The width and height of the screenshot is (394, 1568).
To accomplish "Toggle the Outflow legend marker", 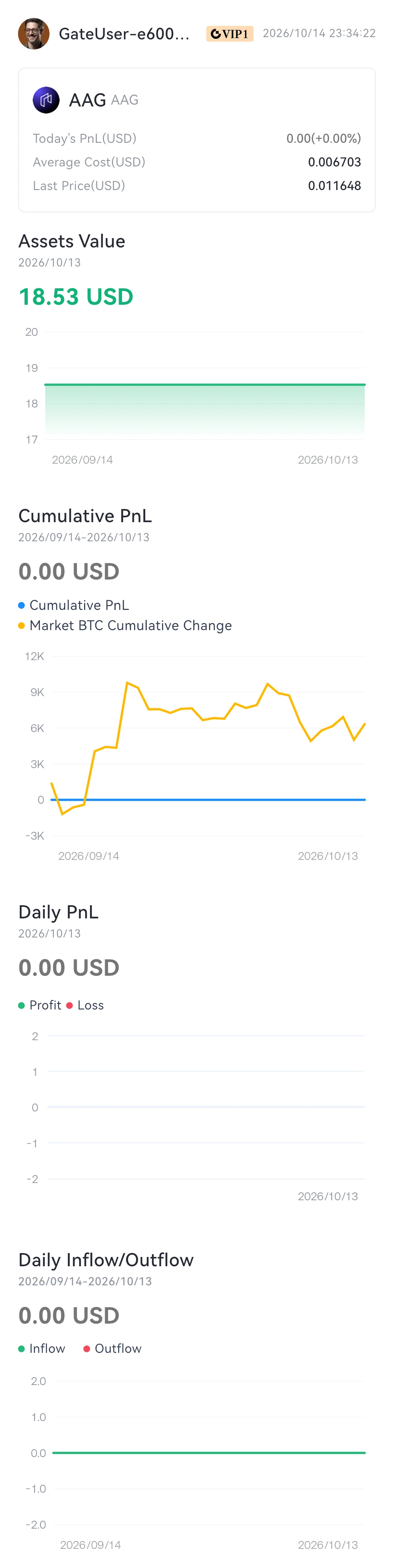I will (86, 1349).
